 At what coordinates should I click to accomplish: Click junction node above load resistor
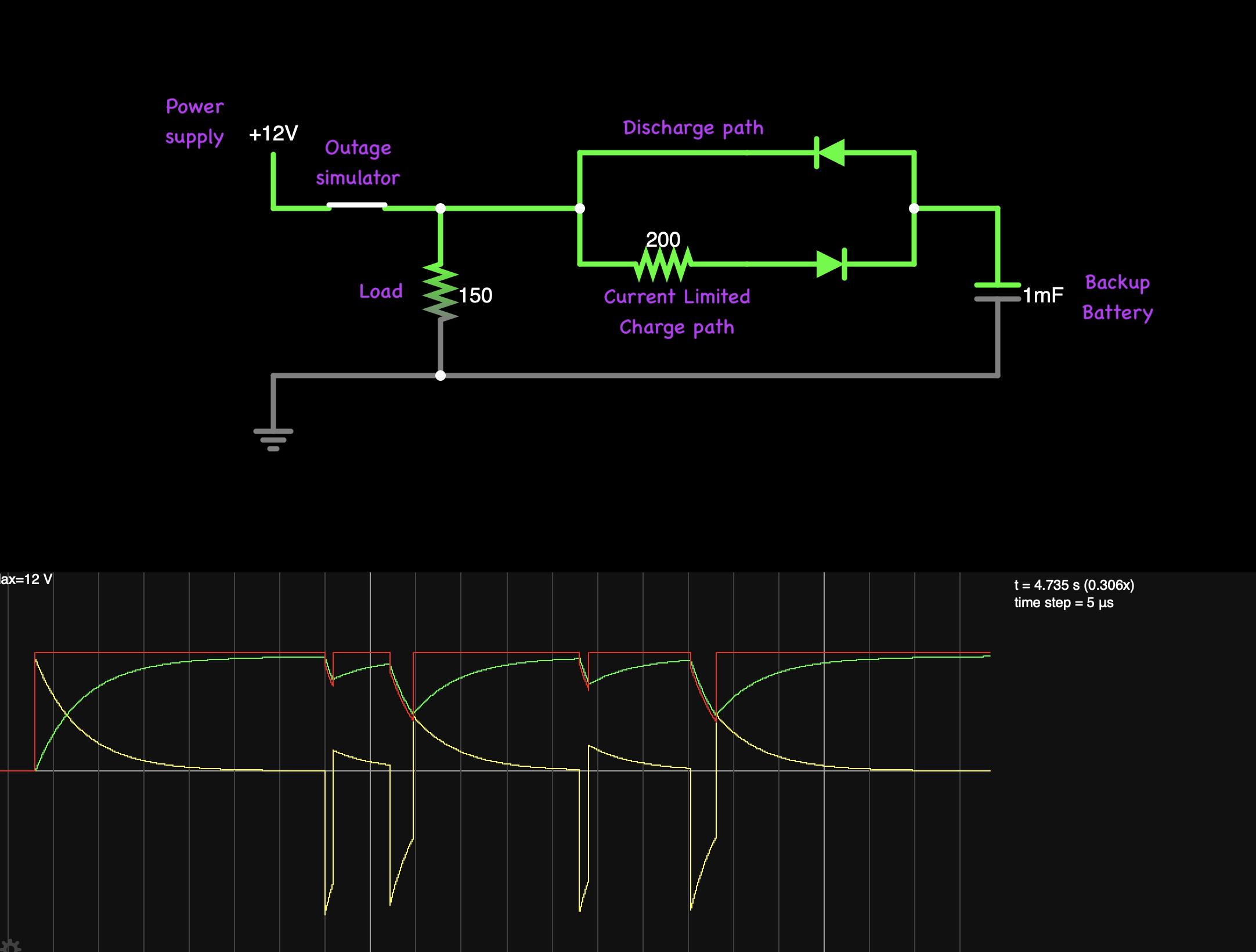[441, 208]
